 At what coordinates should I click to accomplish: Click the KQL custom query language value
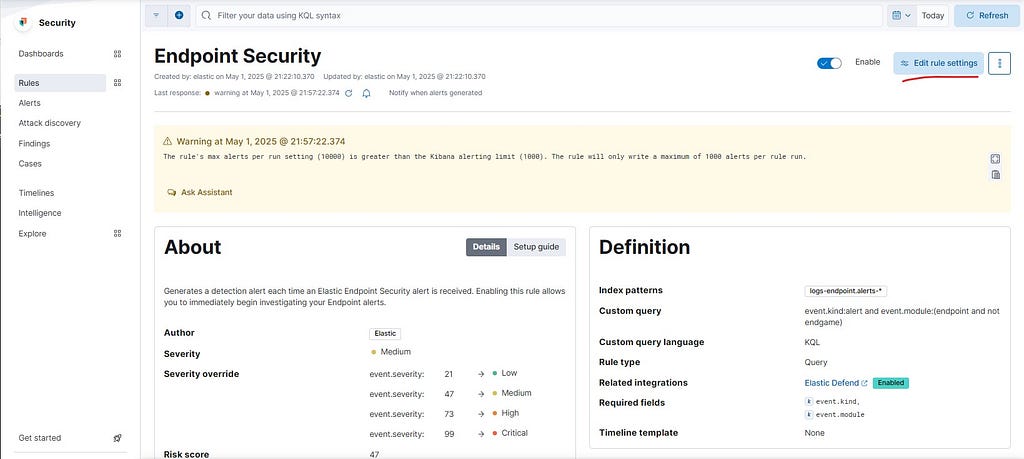tap(812, 342)
